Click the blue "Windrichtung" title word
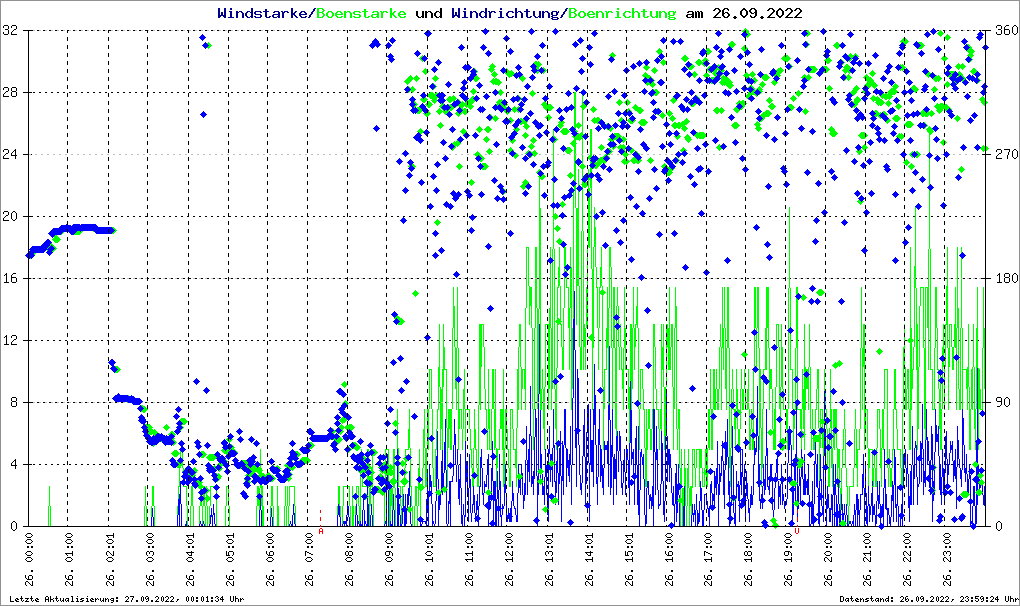The image size is (1020, 606). click(506, 13)
